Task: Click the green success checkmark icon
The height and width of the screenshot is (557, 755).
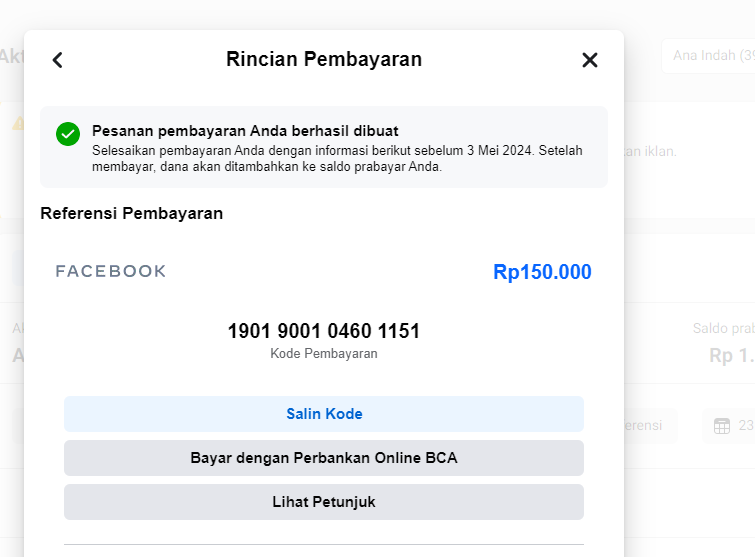Action: point(68,134)
